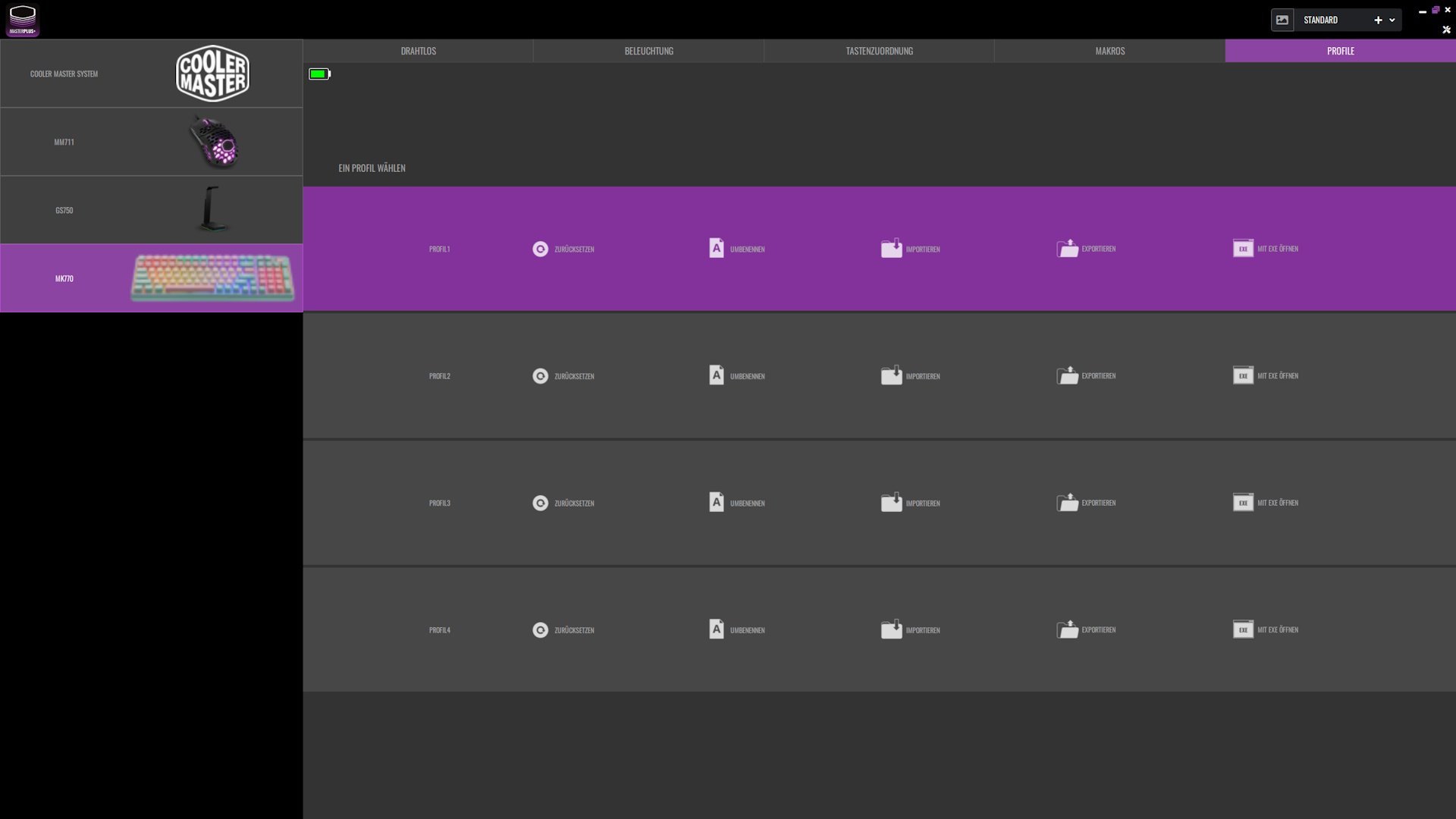Open the EXE link icon for Profil4
Screen dimensions: 1456x819
(x=1243, y=629)
